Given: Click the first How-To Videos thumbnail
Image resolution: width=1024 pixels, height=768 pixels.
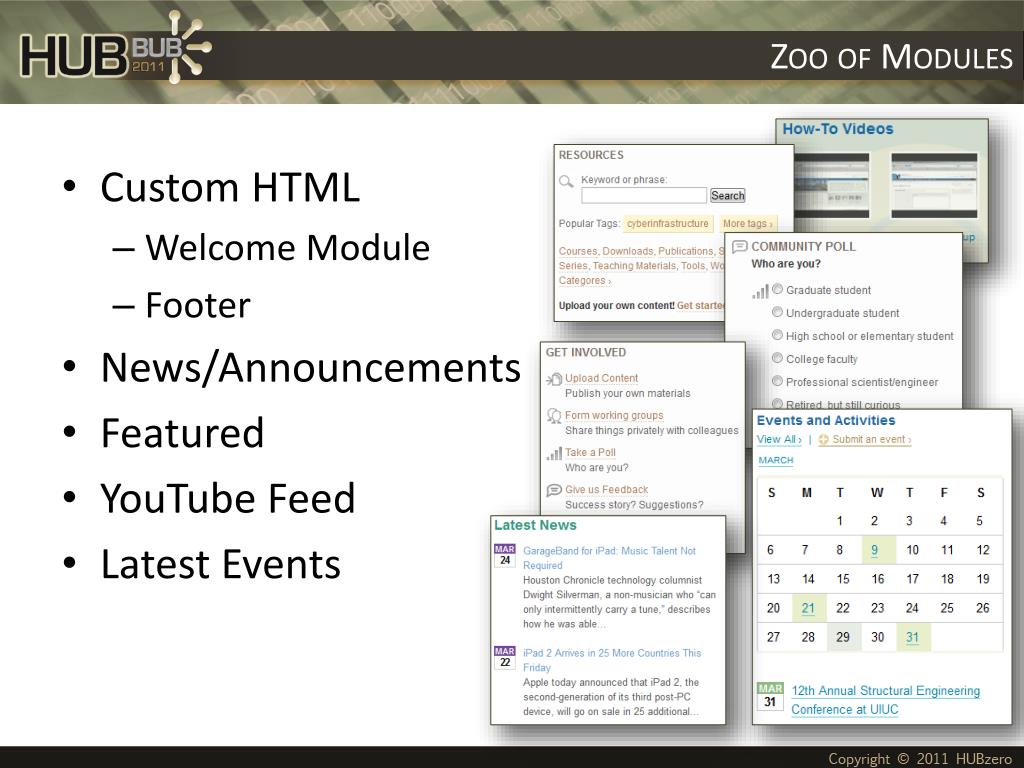Looking at the screenshot, I should (831, 186).
